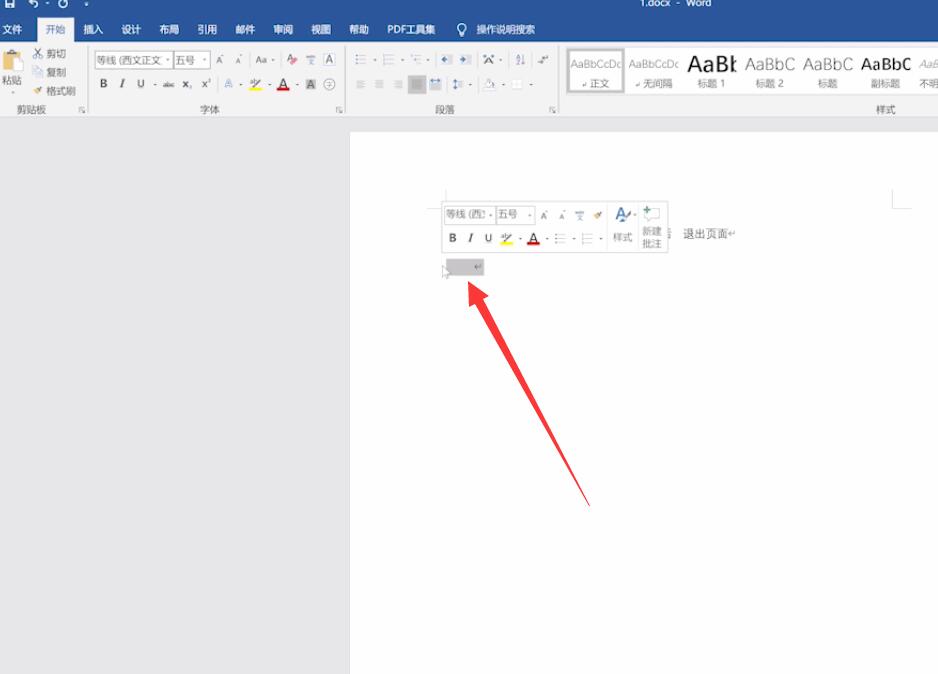Open the phonetic guide tool in ribbon

(x=310, y=59)
